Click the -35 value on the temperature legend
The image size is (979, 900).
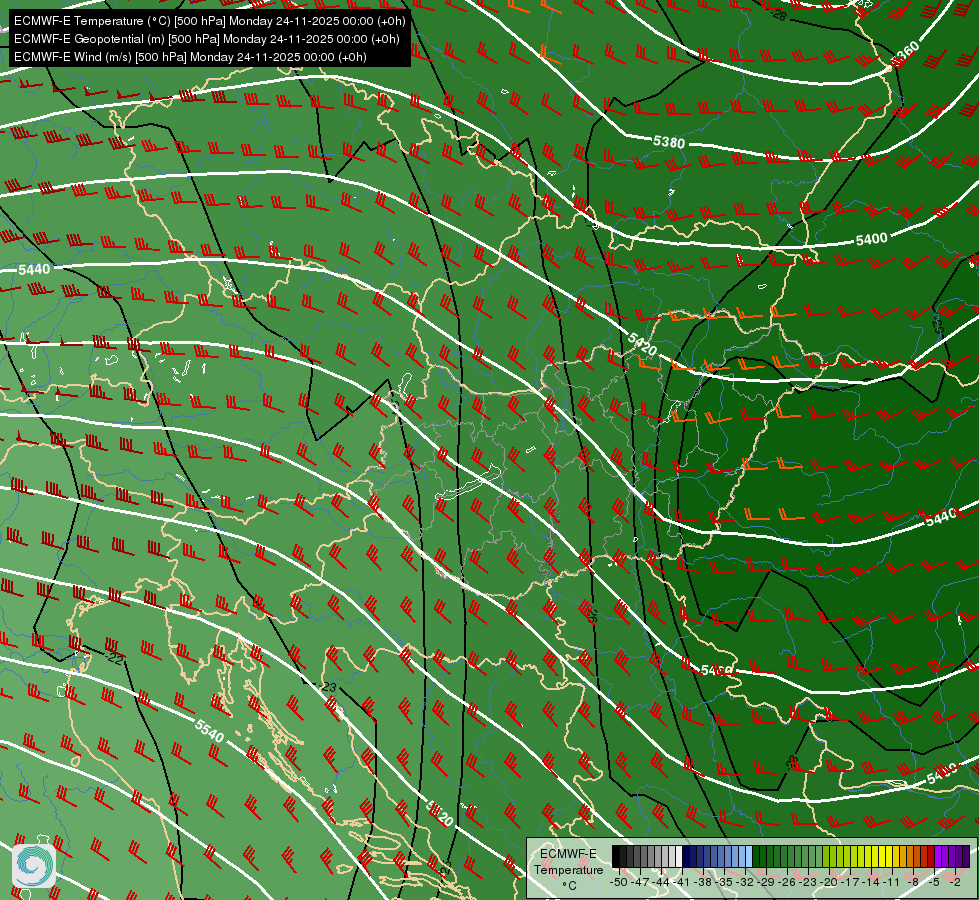point(724,882)
